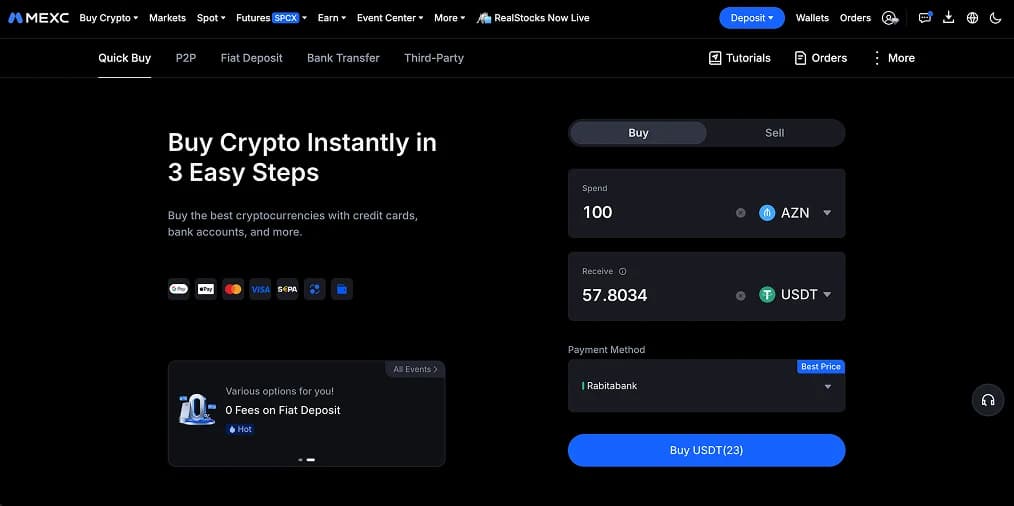Click the AZN currency icon

point(767,213)
